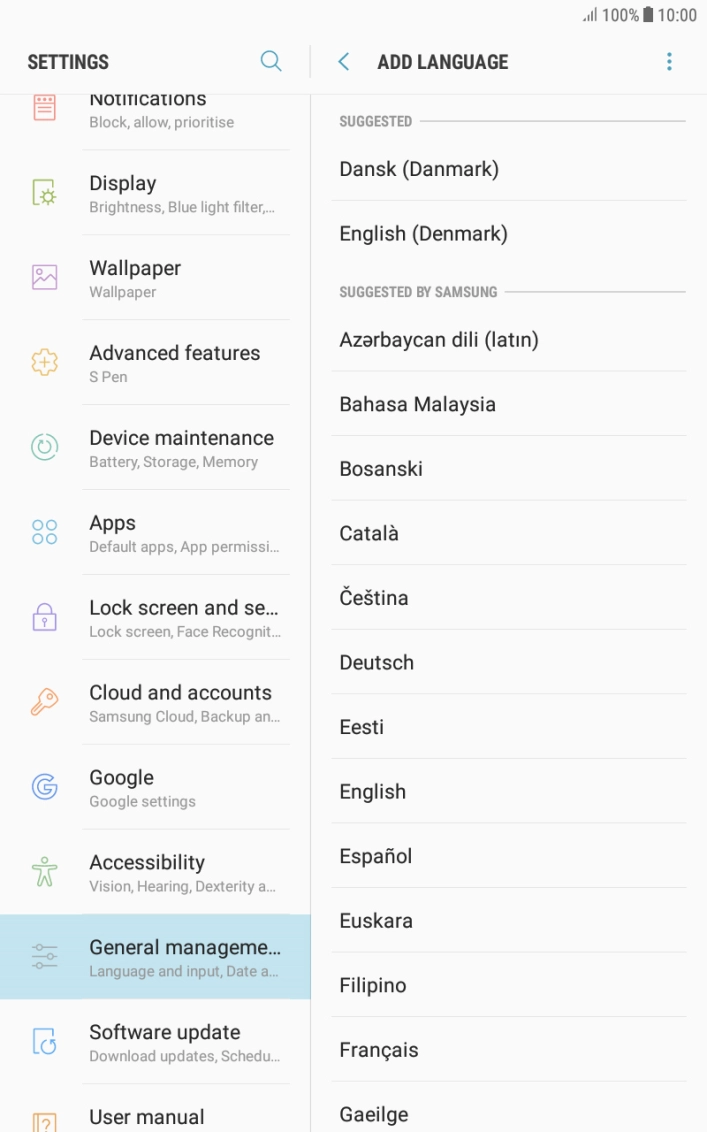Tap the Accessibility figure icon
Screen dimensions: 707x1132
[45, 873]
